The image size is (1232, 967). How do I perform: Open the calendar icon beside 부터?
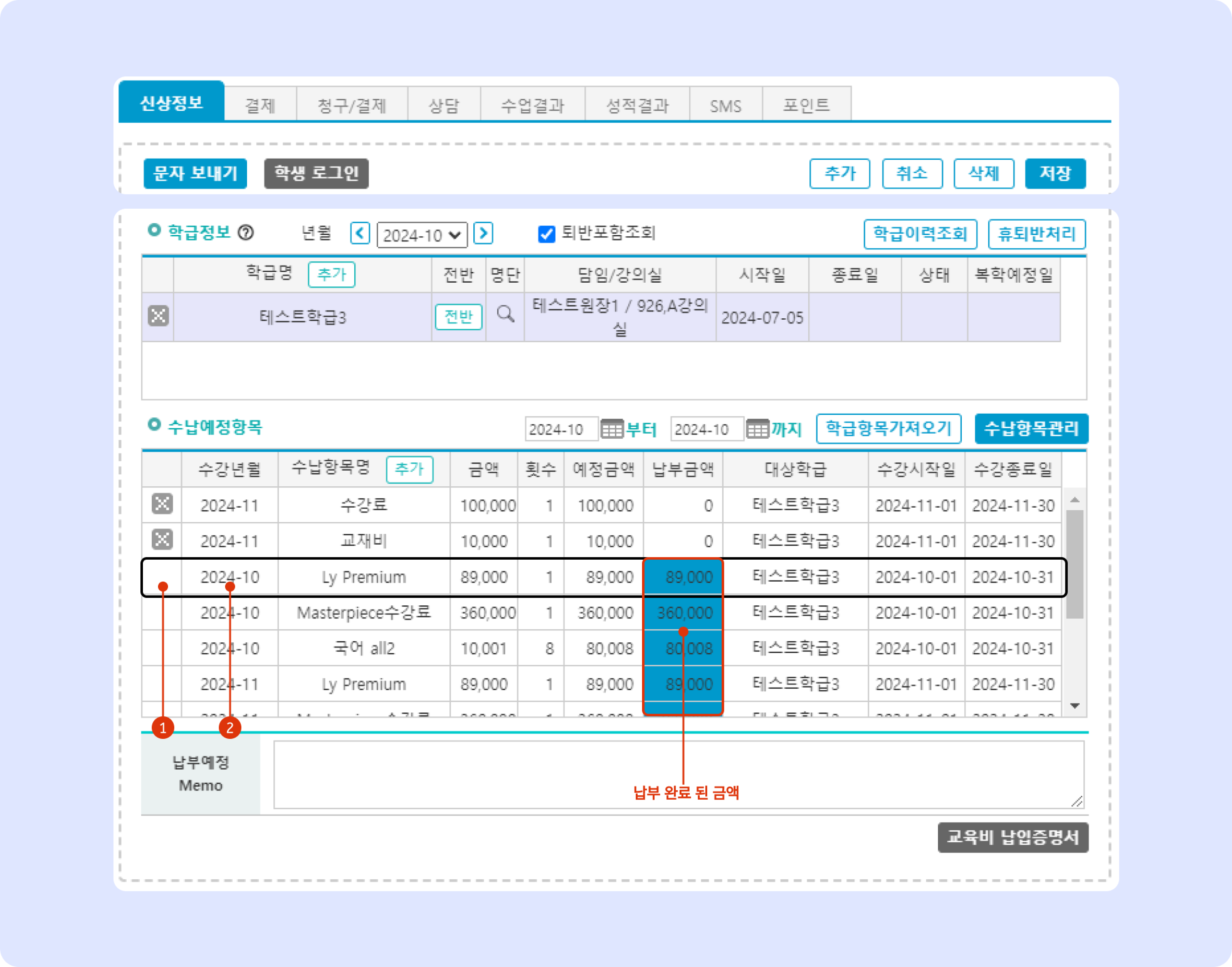point(612,429)
